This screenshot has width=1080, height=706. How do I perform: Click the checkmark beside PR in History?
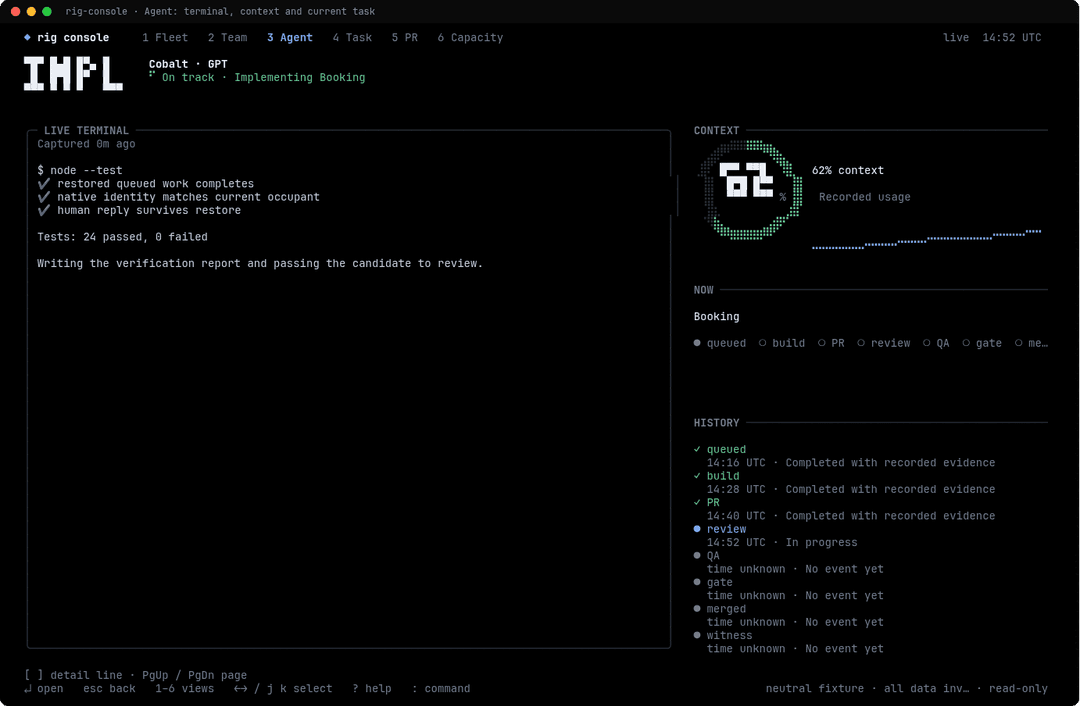tap(697, 502)
